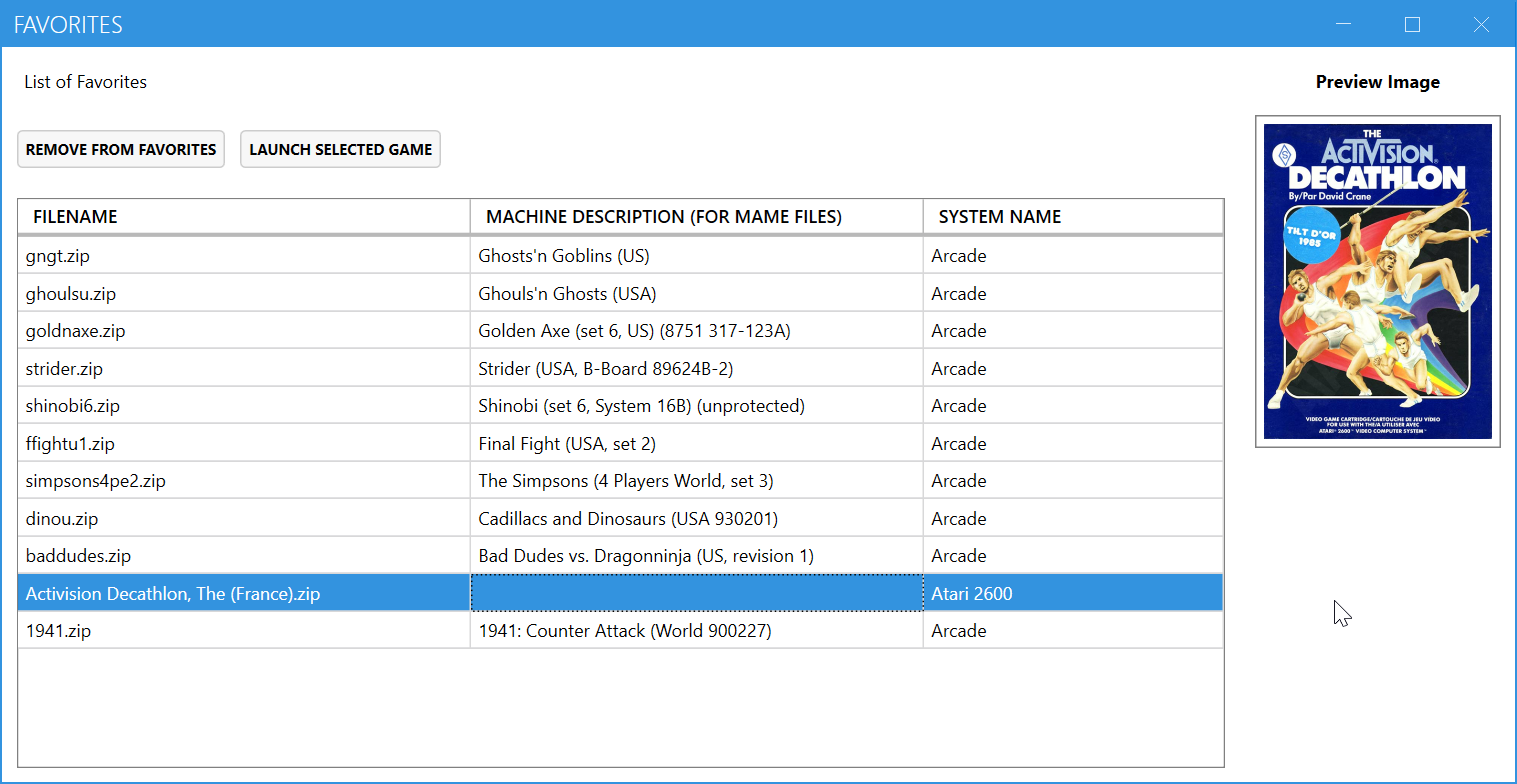Select baddudes.zip in favorites
Image resolution: width=1517 pixels, height=784 pixels.
tap(244, 556)
